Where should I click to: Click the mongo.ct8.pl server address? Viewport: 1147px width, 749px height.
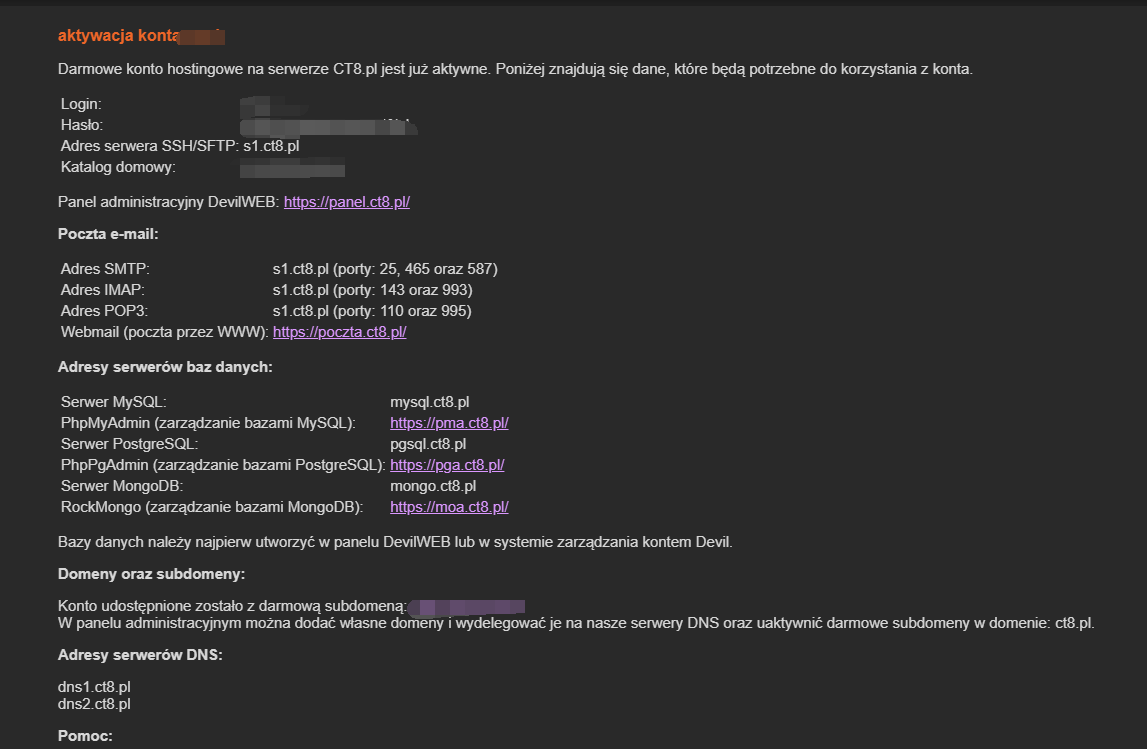(433, 486)
